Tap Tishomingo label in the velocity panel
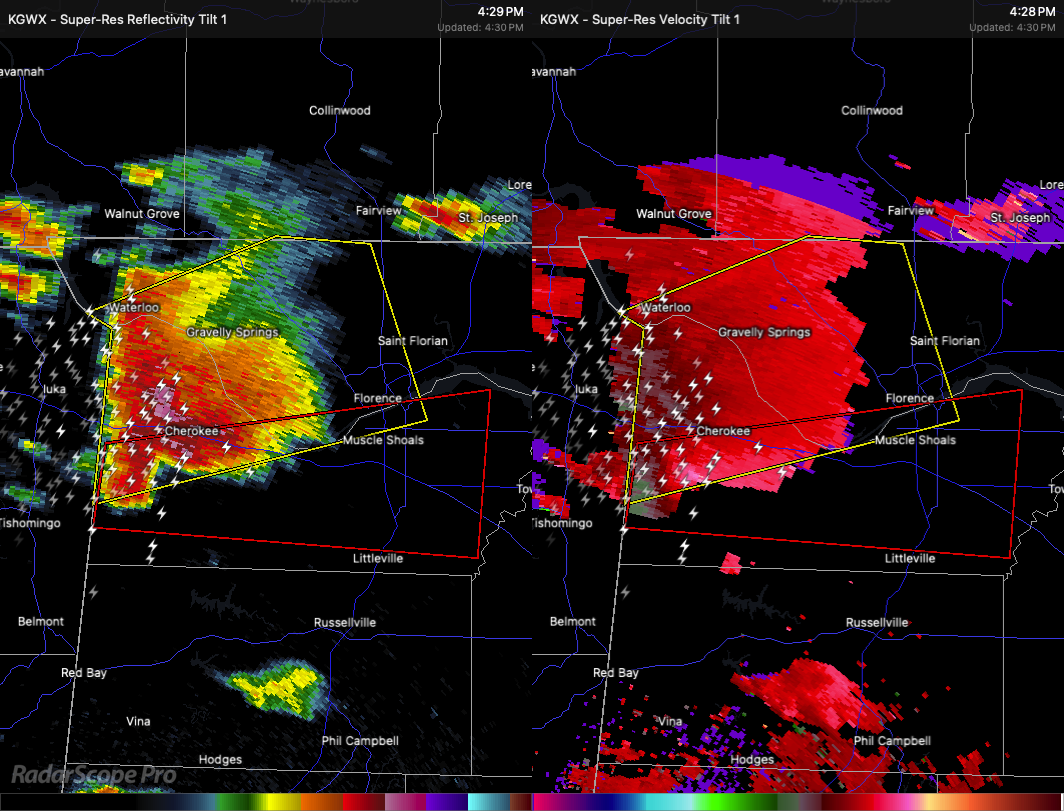 point(563,523)
